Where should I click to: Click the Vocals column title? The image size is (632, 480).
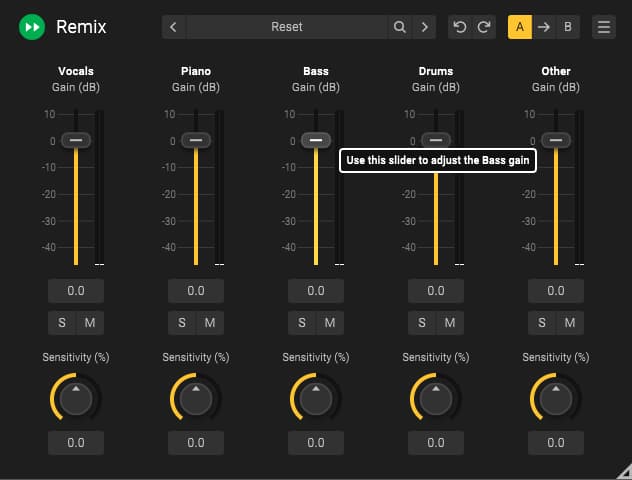click(76, 71)
